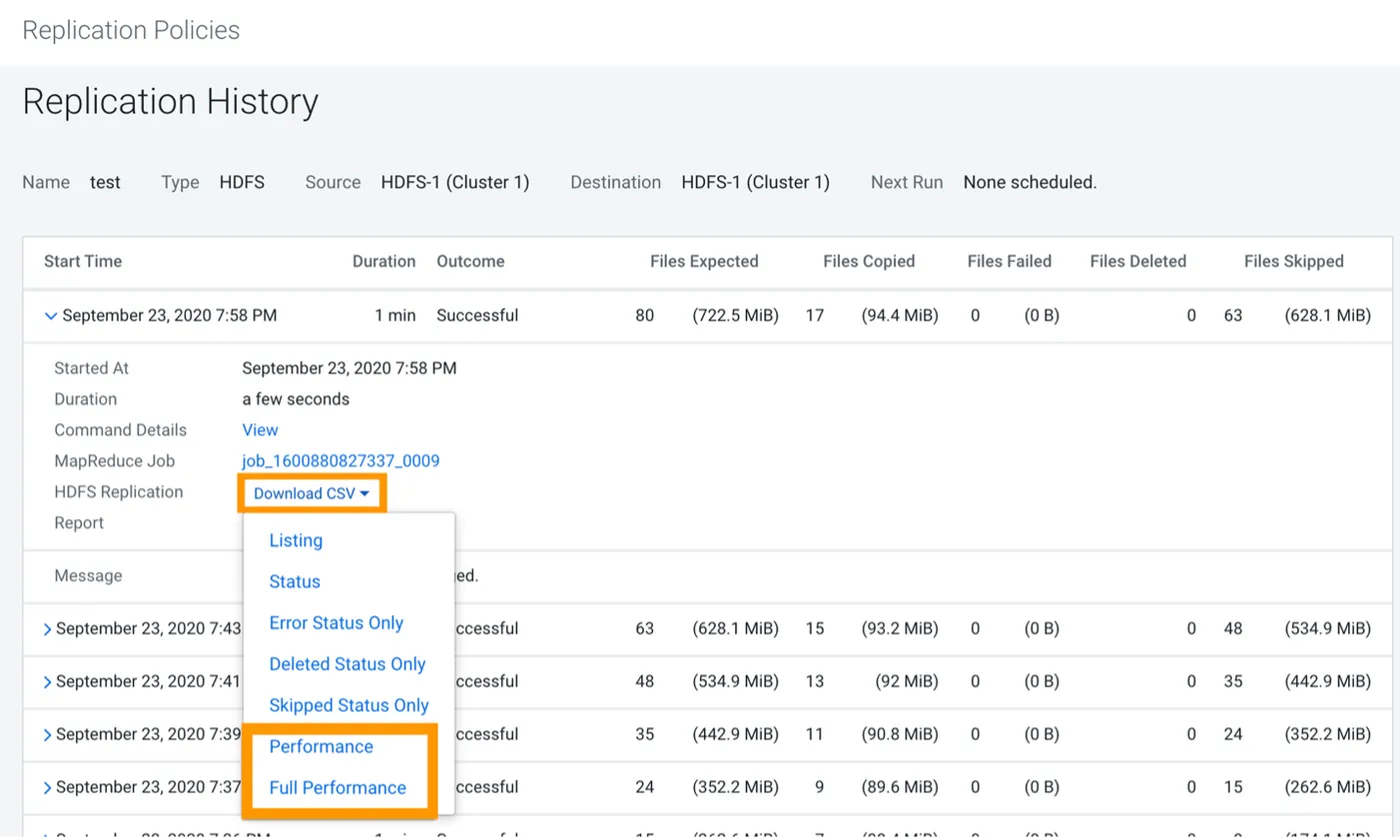Click the Started At September 23, 2020 7:58 PM value
Screen dimensions: 1400x840
[x=349, y=368]
